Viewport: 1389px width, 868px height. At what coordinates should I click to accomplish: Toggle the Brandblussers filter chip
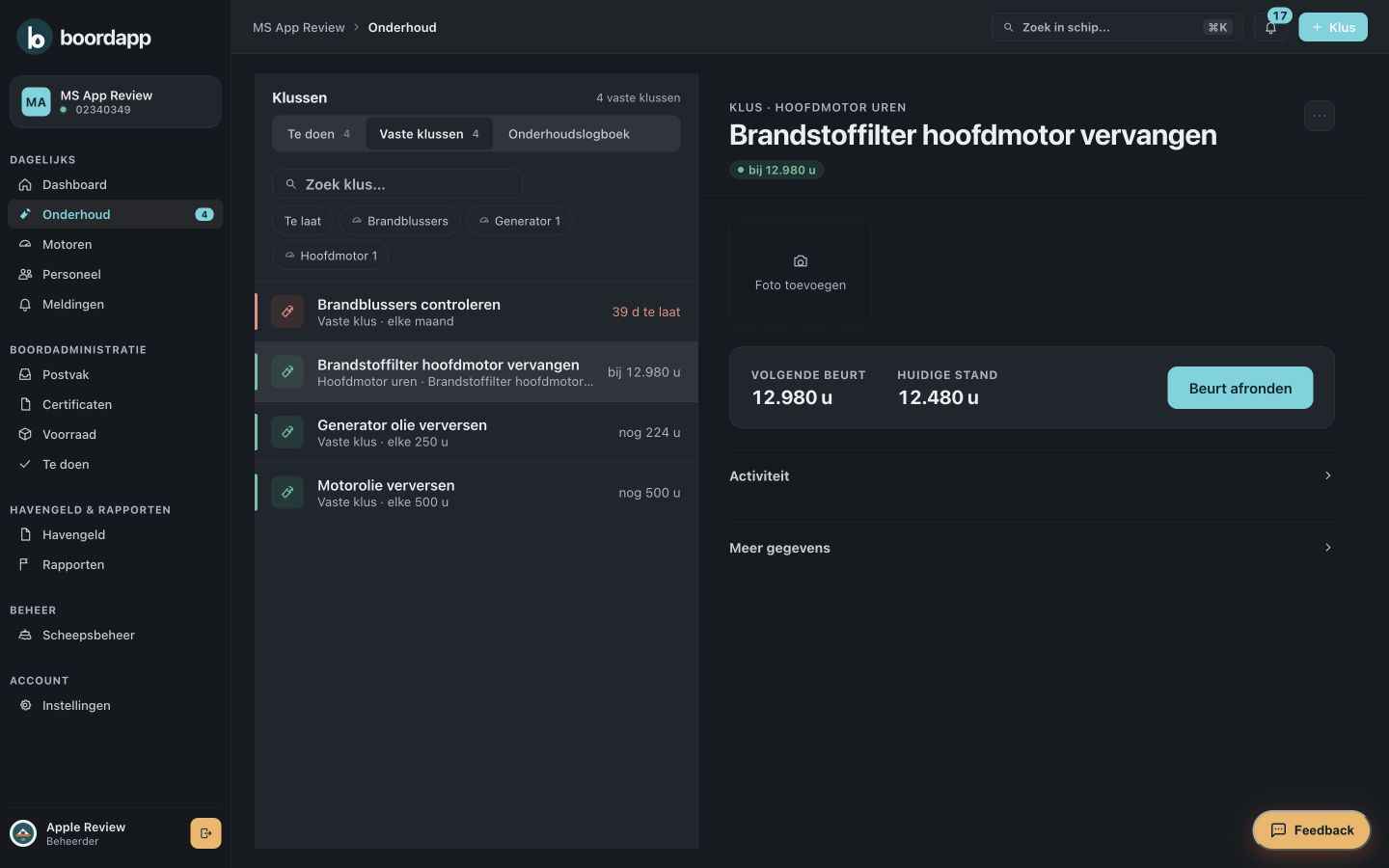pos(399,221)
